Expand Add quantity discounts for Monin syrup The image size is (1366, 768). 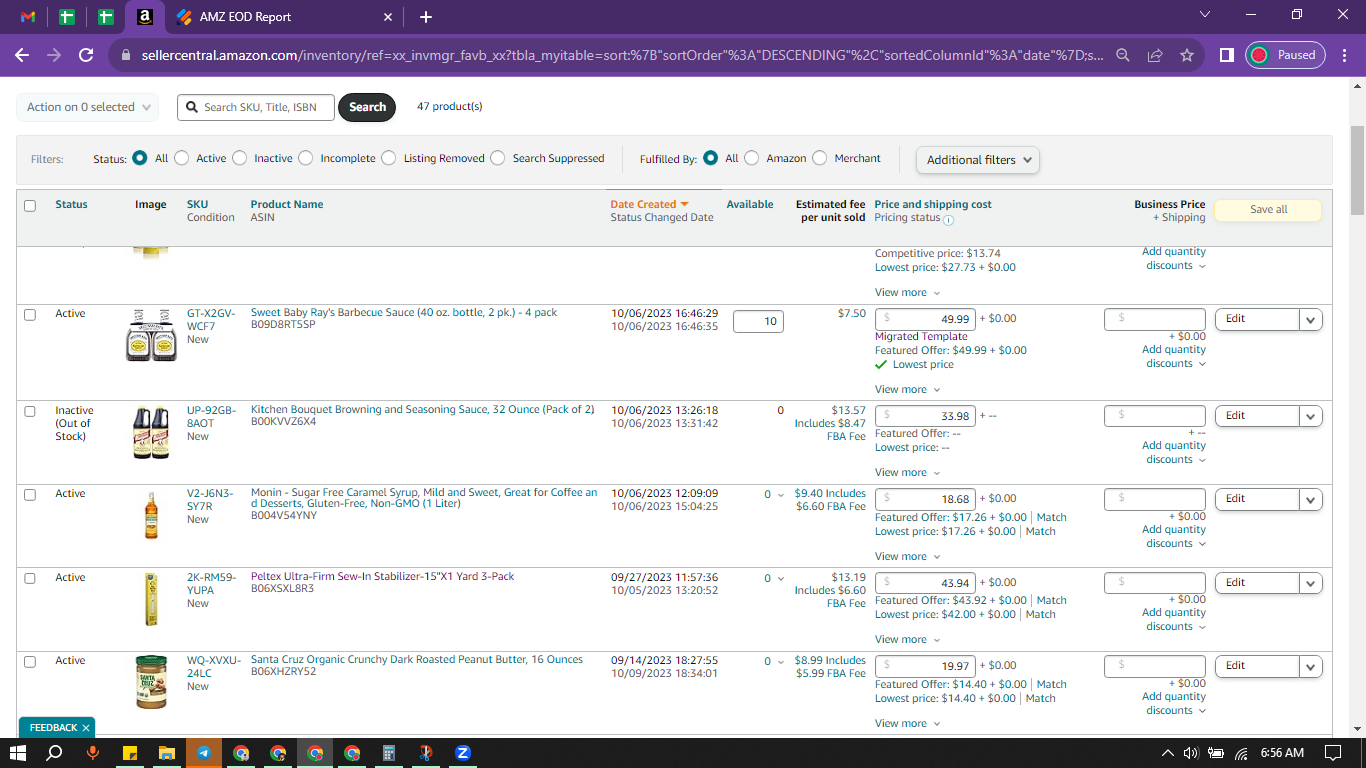click(x=1173, y=537)
